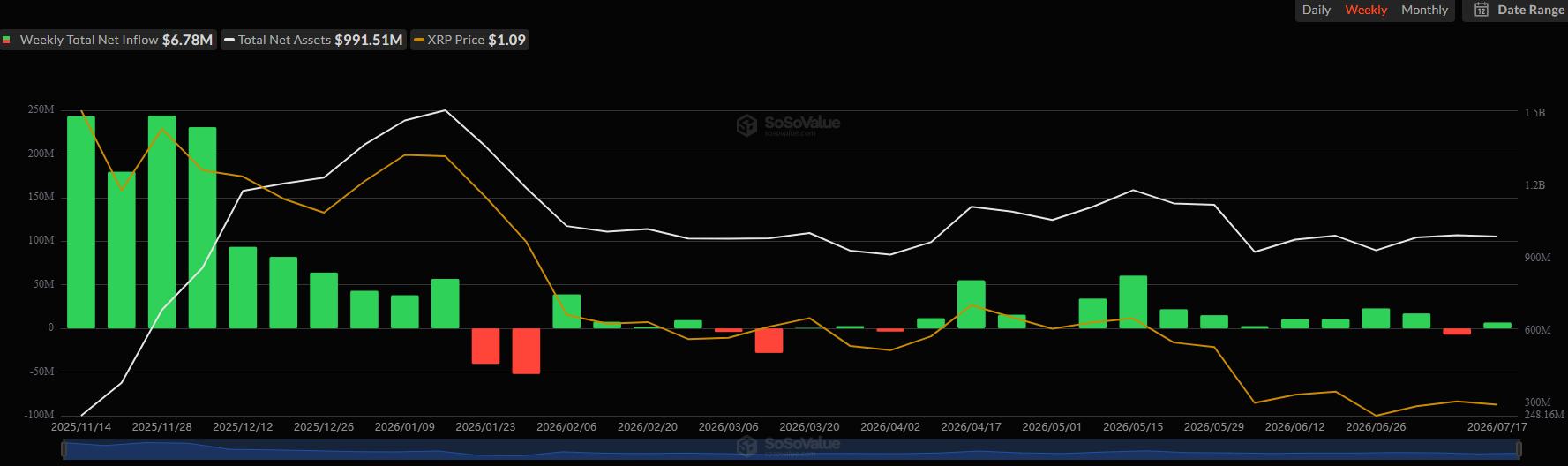This screenshot has width=1568, height=466.
Task: Click the 100M left axis label
Action: point(41,240)
